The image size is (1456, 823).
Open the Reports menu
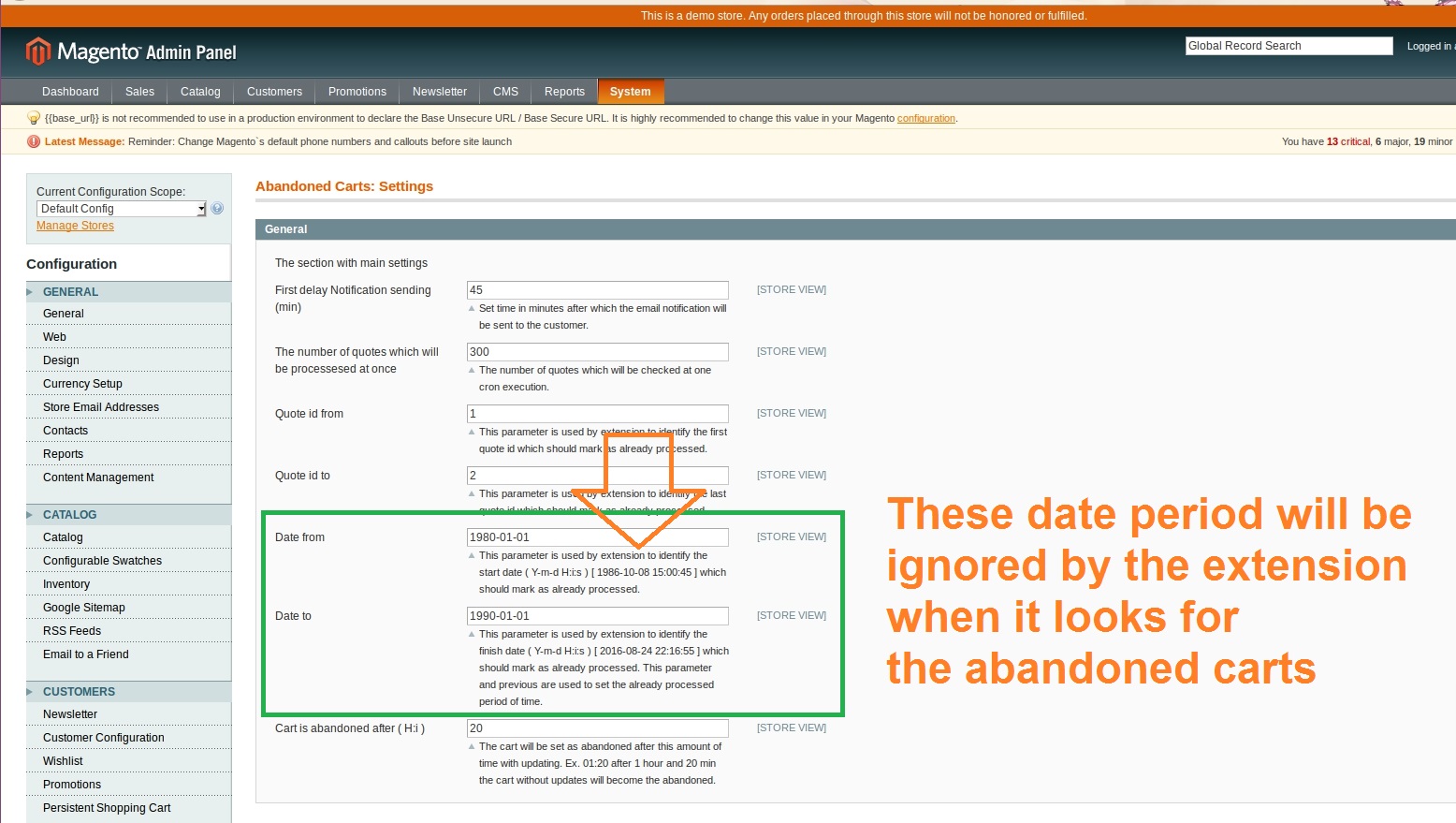pos(564,92)
